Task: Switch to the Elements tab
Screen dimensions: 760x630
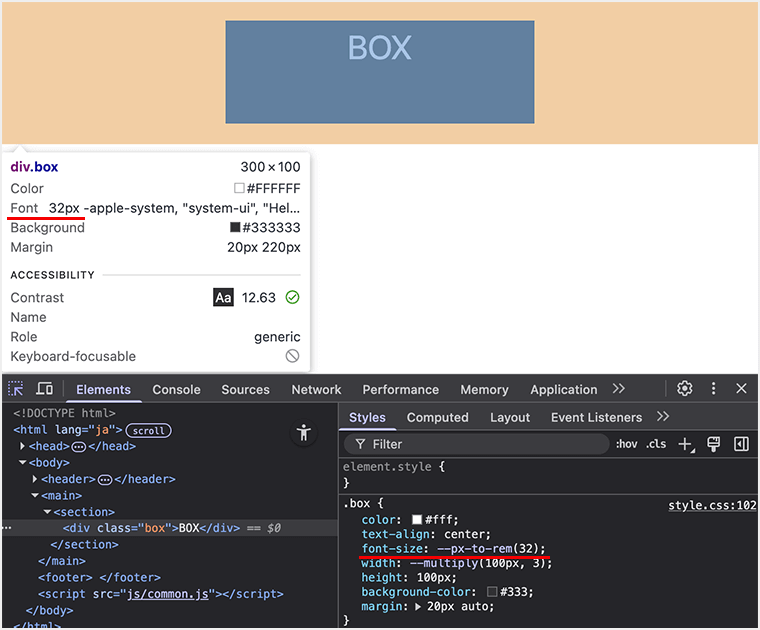Action: point(103,390)
